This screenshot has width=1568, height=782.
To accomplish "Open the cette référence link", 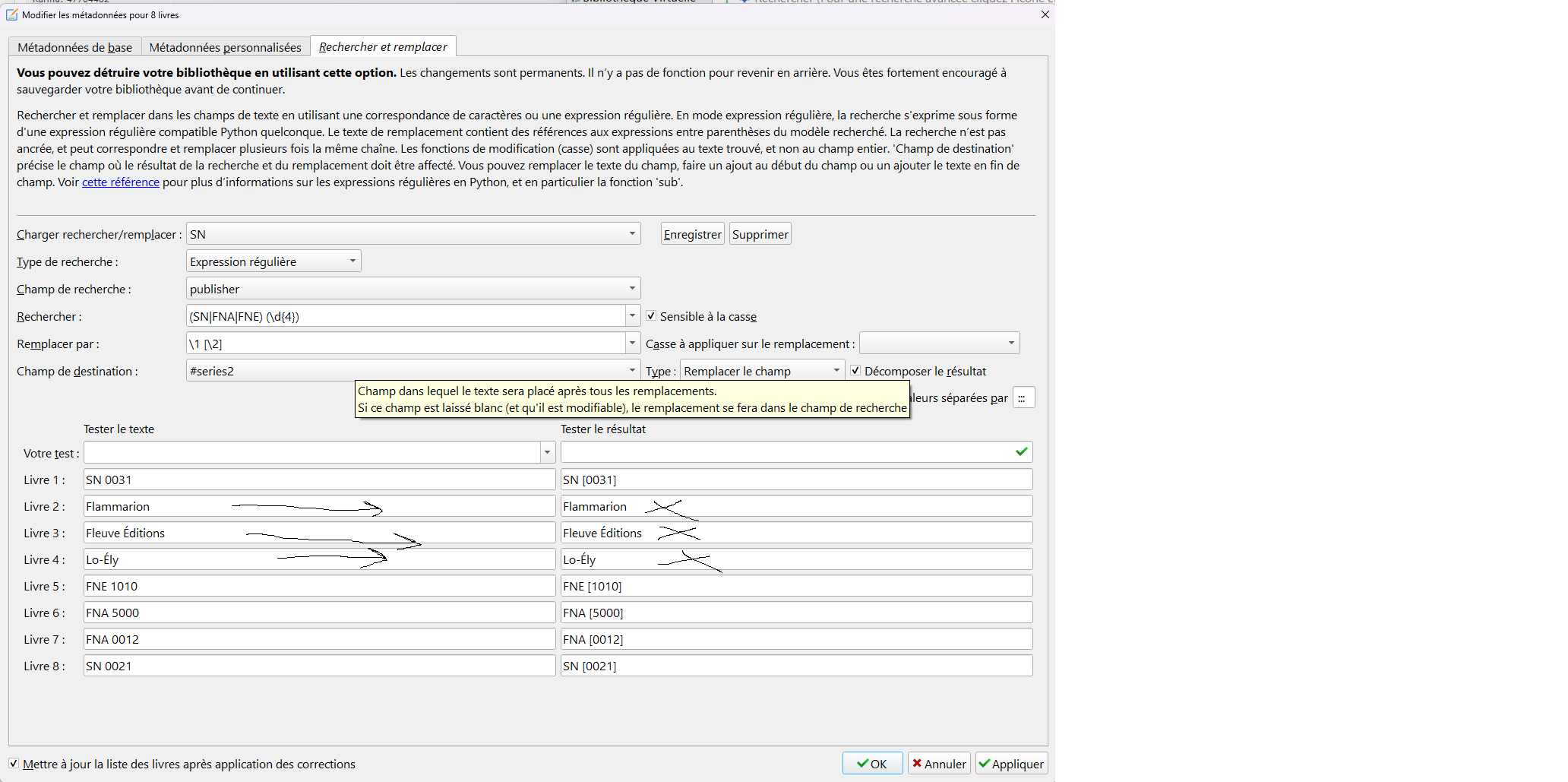I will coord(121,182).
